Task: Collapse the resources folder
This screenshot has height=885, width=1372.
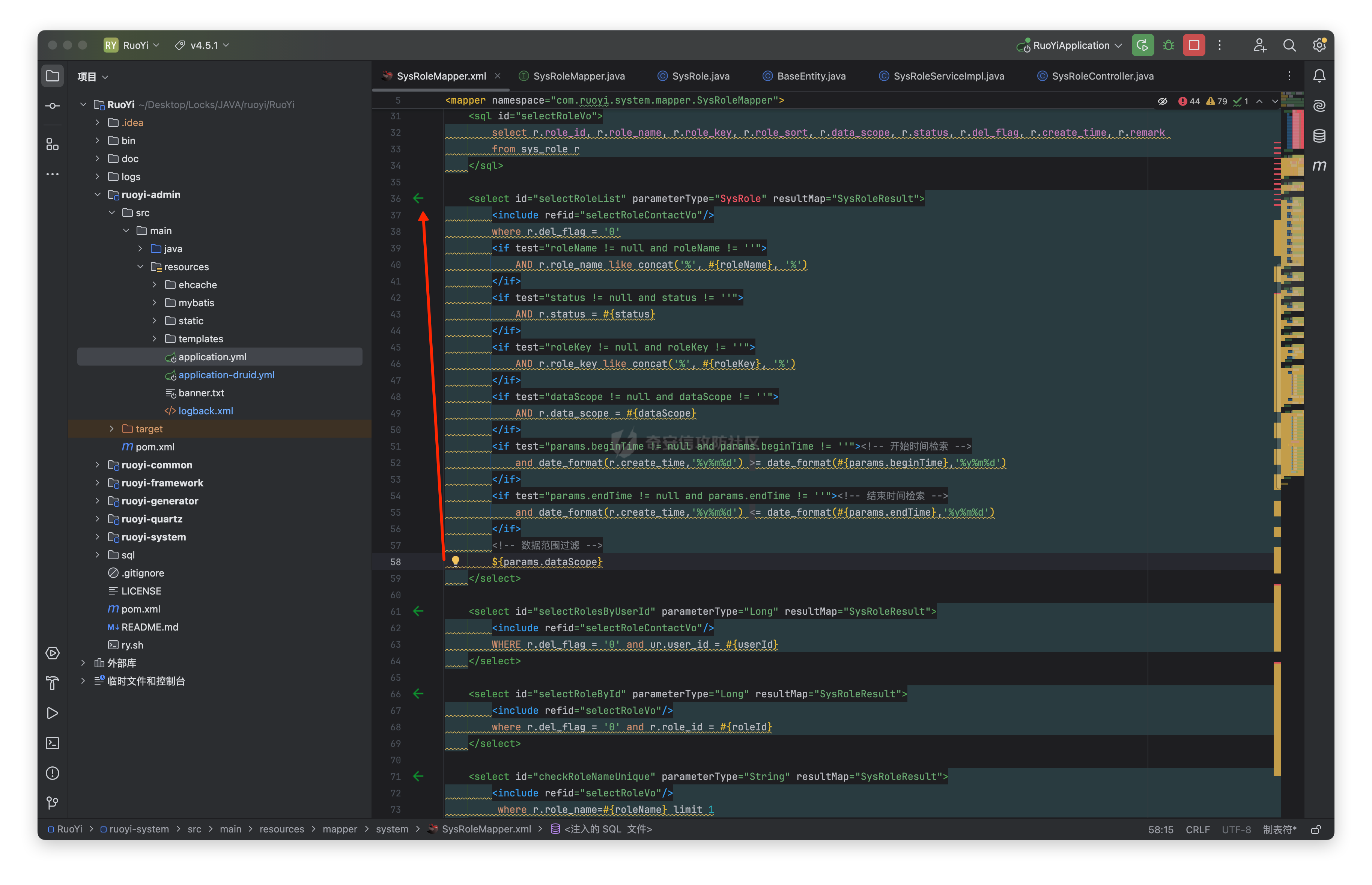Action: point(140,266)
